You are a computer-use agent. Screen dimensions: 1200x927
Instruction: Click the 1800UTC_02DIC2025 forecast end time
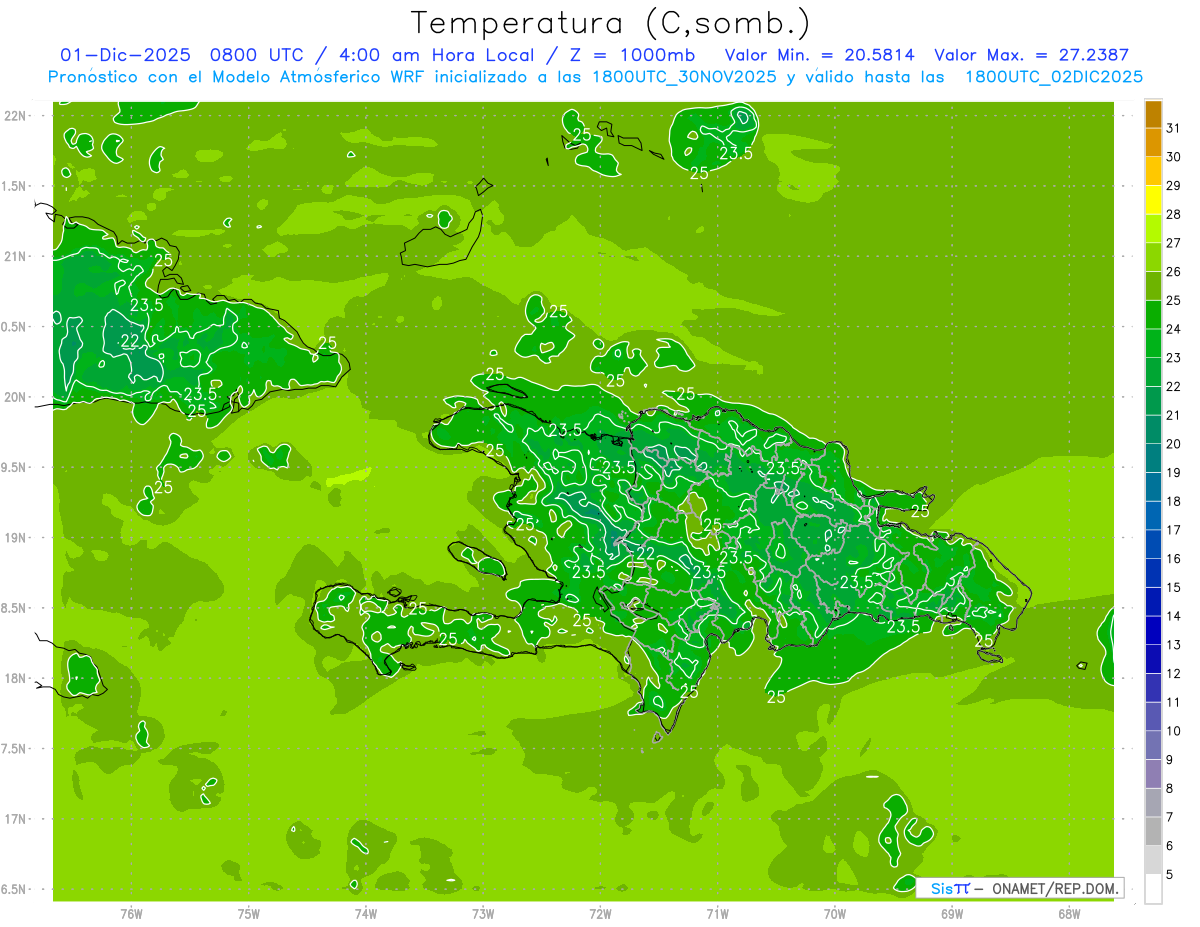point(1054,77)
